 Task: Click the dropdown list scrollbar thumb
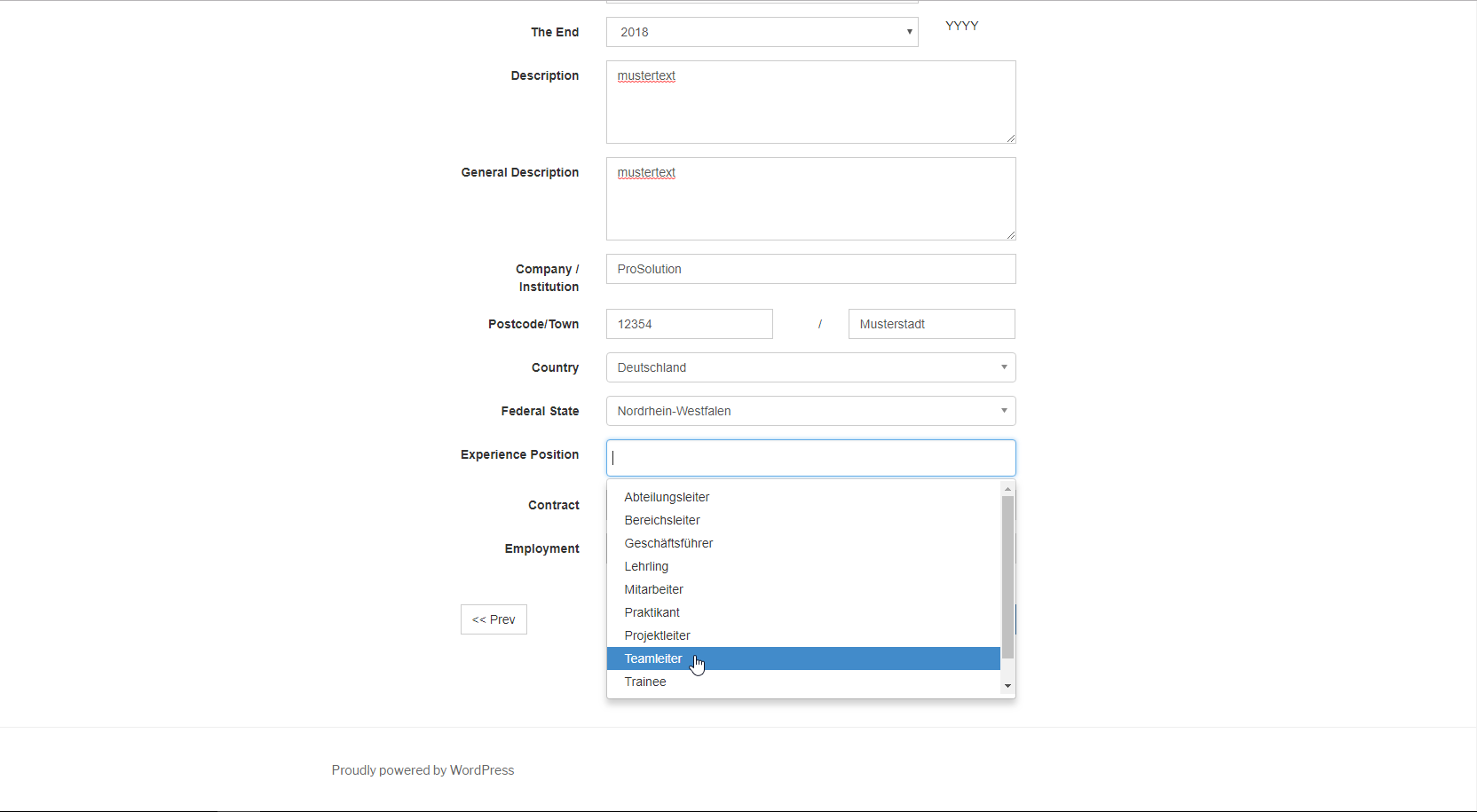[x=1007, y=577]
